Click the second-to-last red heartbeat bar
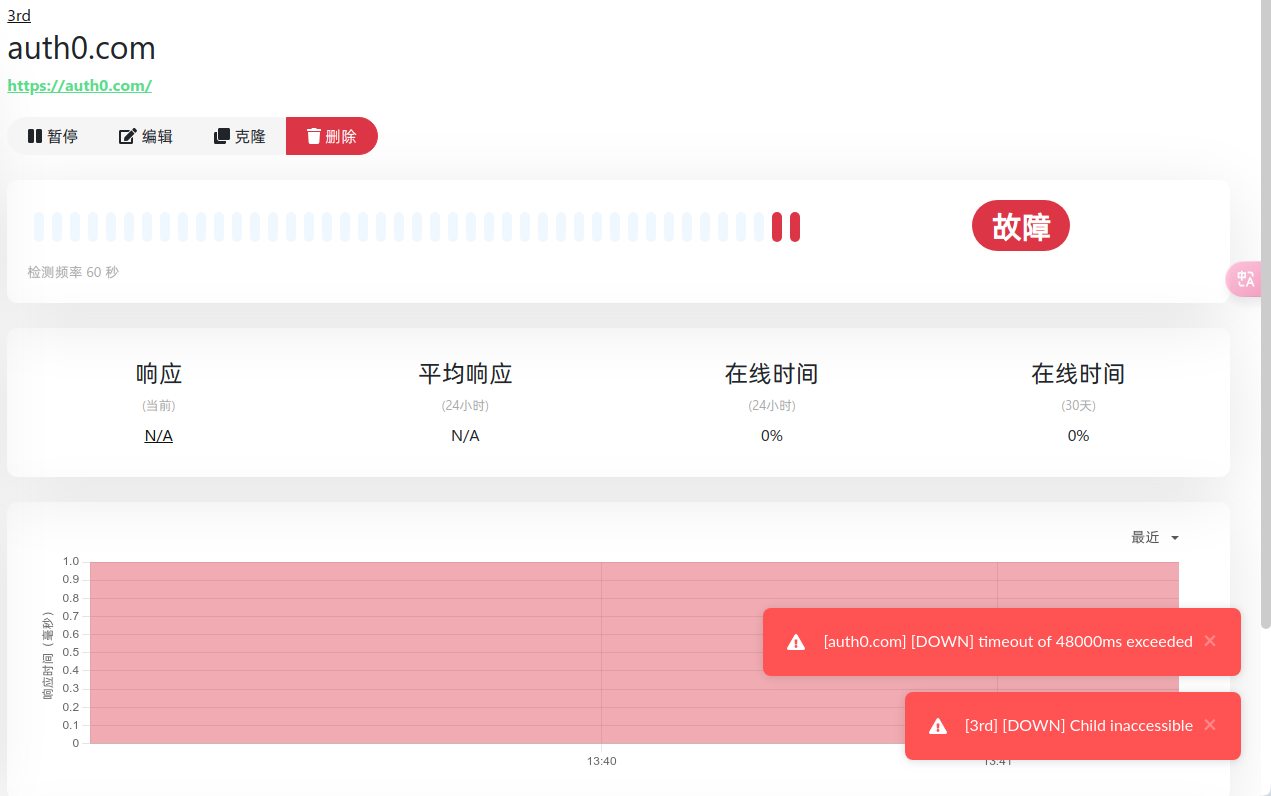Image resolution: width=1271 pixels, height=796 pixels. coord(777,227)
